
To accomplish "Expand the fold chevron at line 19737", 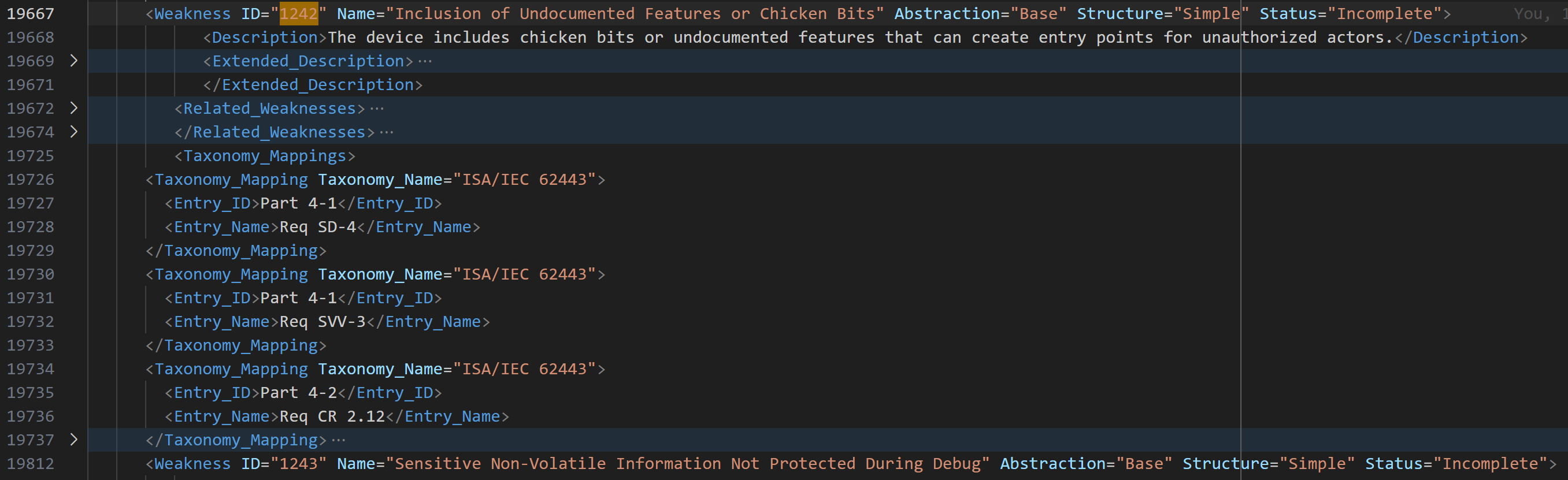I will tap(73, 440).
